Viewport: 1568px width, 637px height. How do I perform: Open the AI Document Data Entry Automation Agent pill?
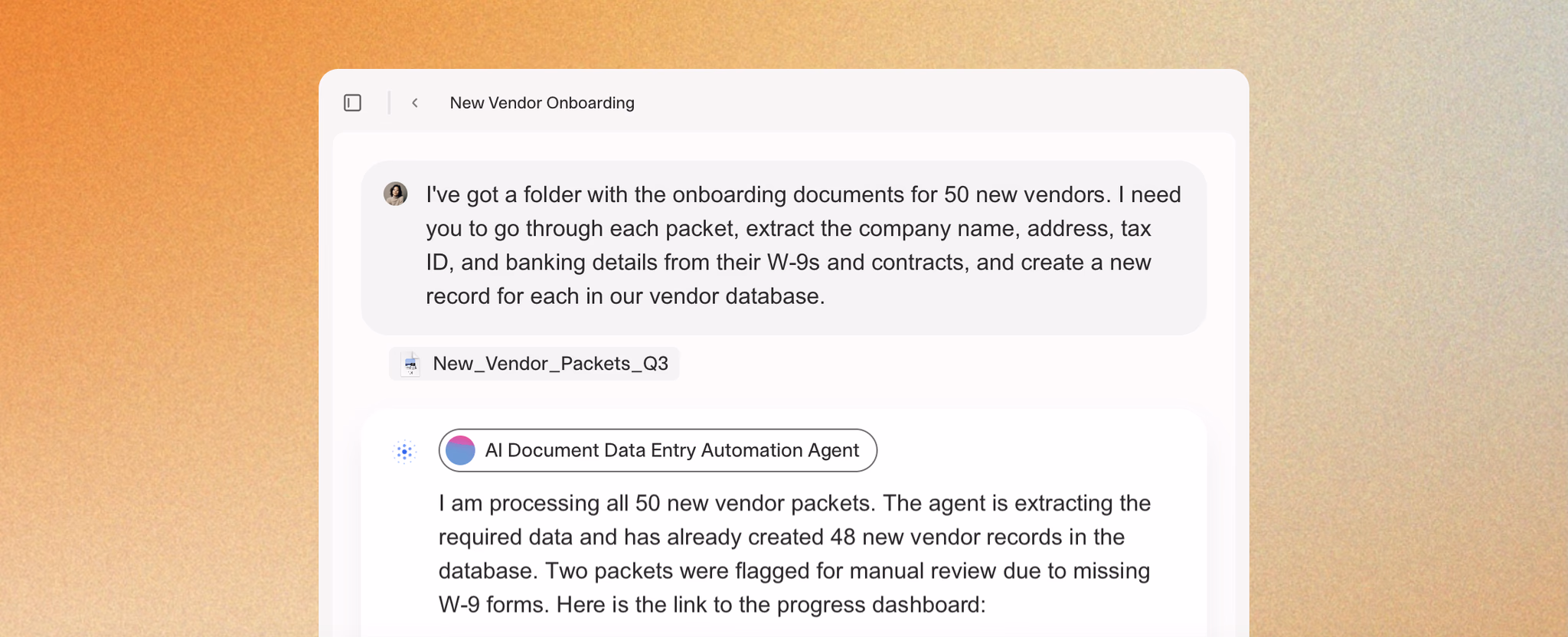658,450
